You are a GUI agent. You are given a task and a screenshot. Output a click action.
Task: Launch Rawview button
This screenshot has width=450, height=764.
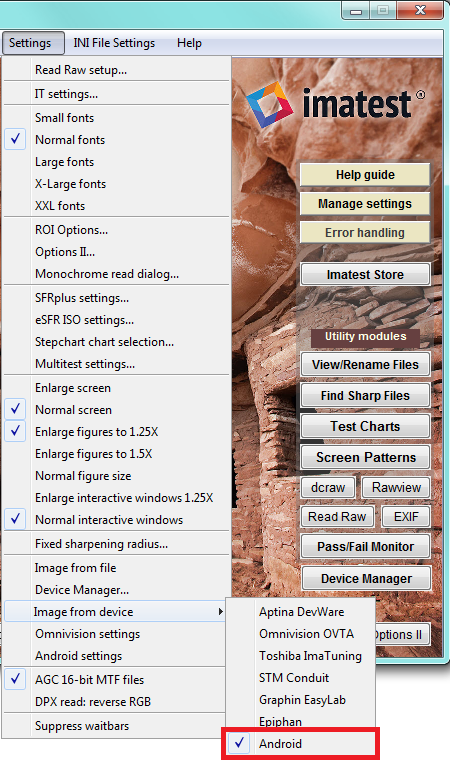tap(396, 487)
